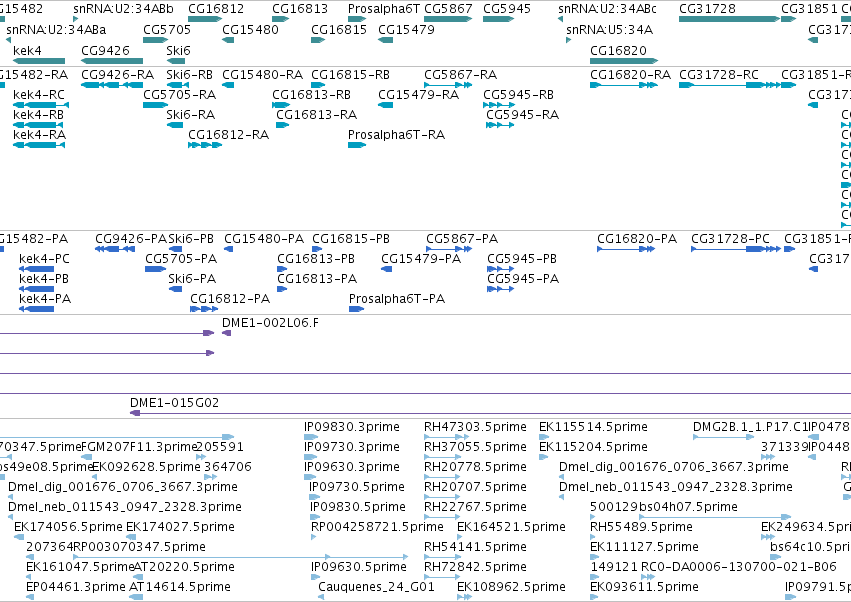Select the CG16813 gene feature

(281, 19)
